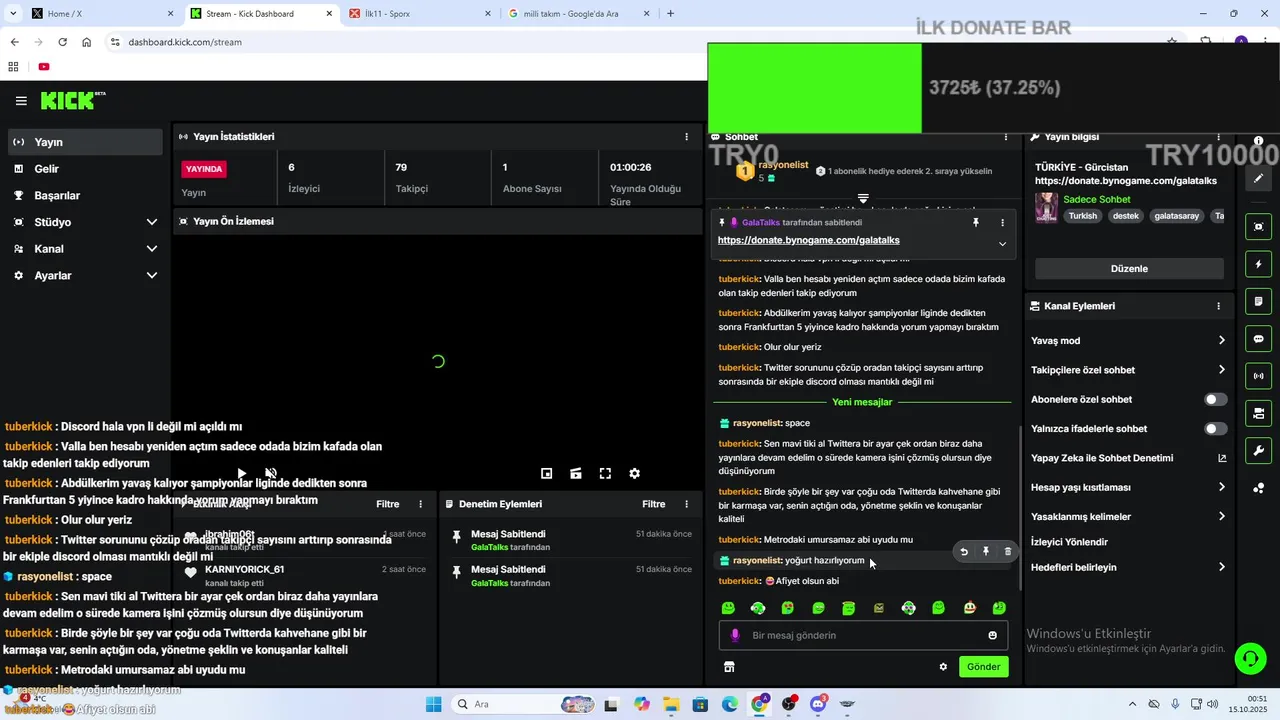The width and height of the screenshot is (1280, 720).
Task: Click inside Bir mesaj gönderin field
Action: (865, 635)
